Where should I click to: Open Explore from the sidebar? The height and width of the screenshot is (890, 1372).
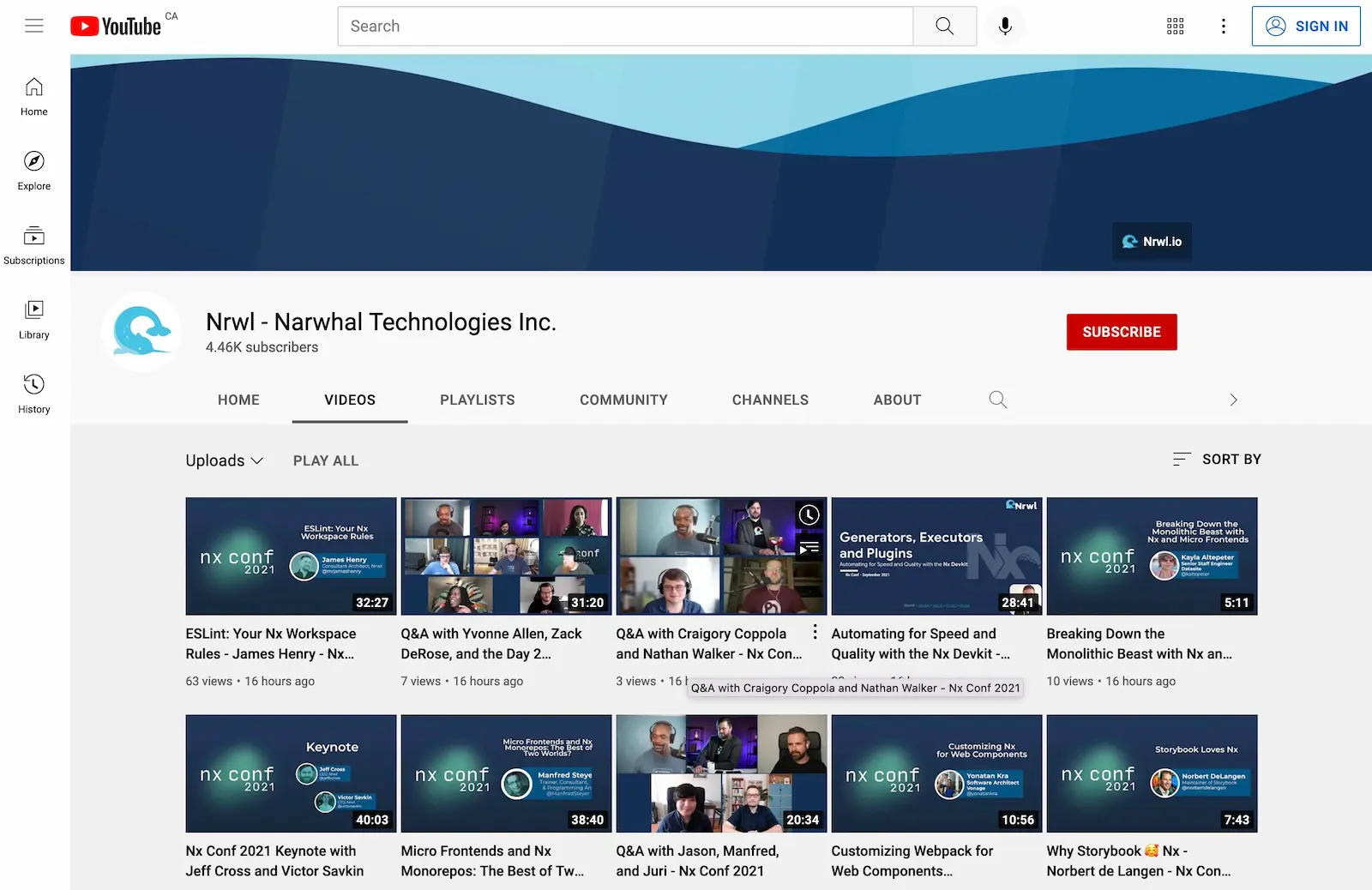pyautogui.click(x=33, y=171)
